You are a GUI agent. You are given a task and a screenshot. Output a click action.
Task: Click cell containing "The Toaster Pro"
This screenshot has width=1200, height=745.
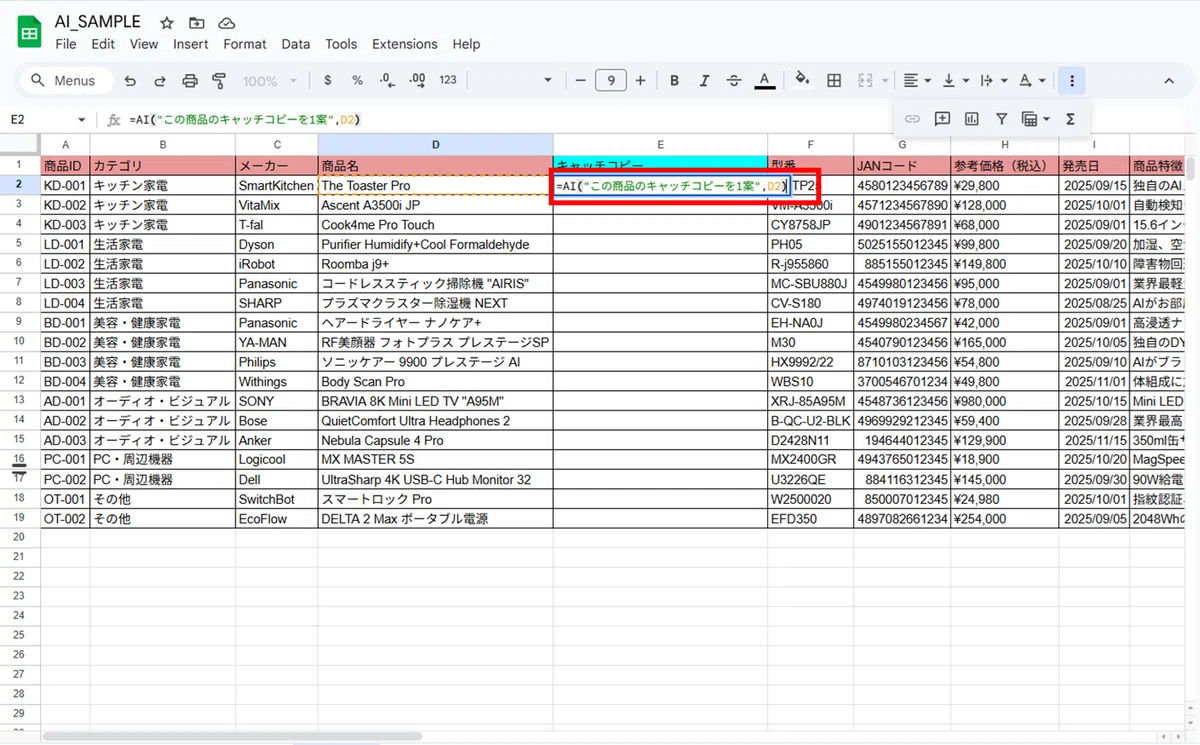pos(435,185)
